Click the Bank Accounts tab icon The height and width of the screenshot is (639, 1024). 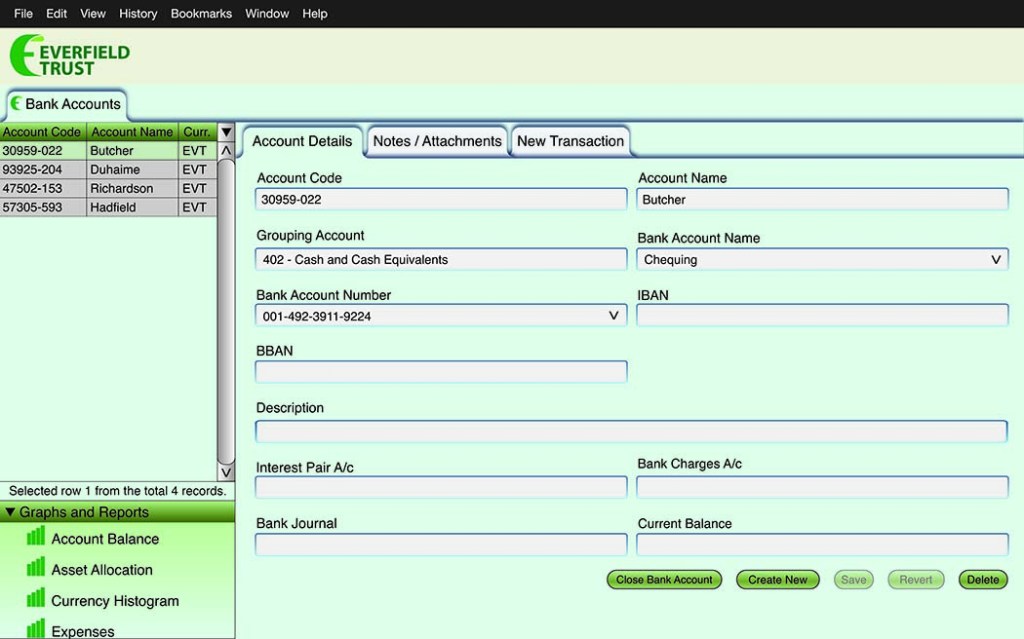(x=16, y=104)
